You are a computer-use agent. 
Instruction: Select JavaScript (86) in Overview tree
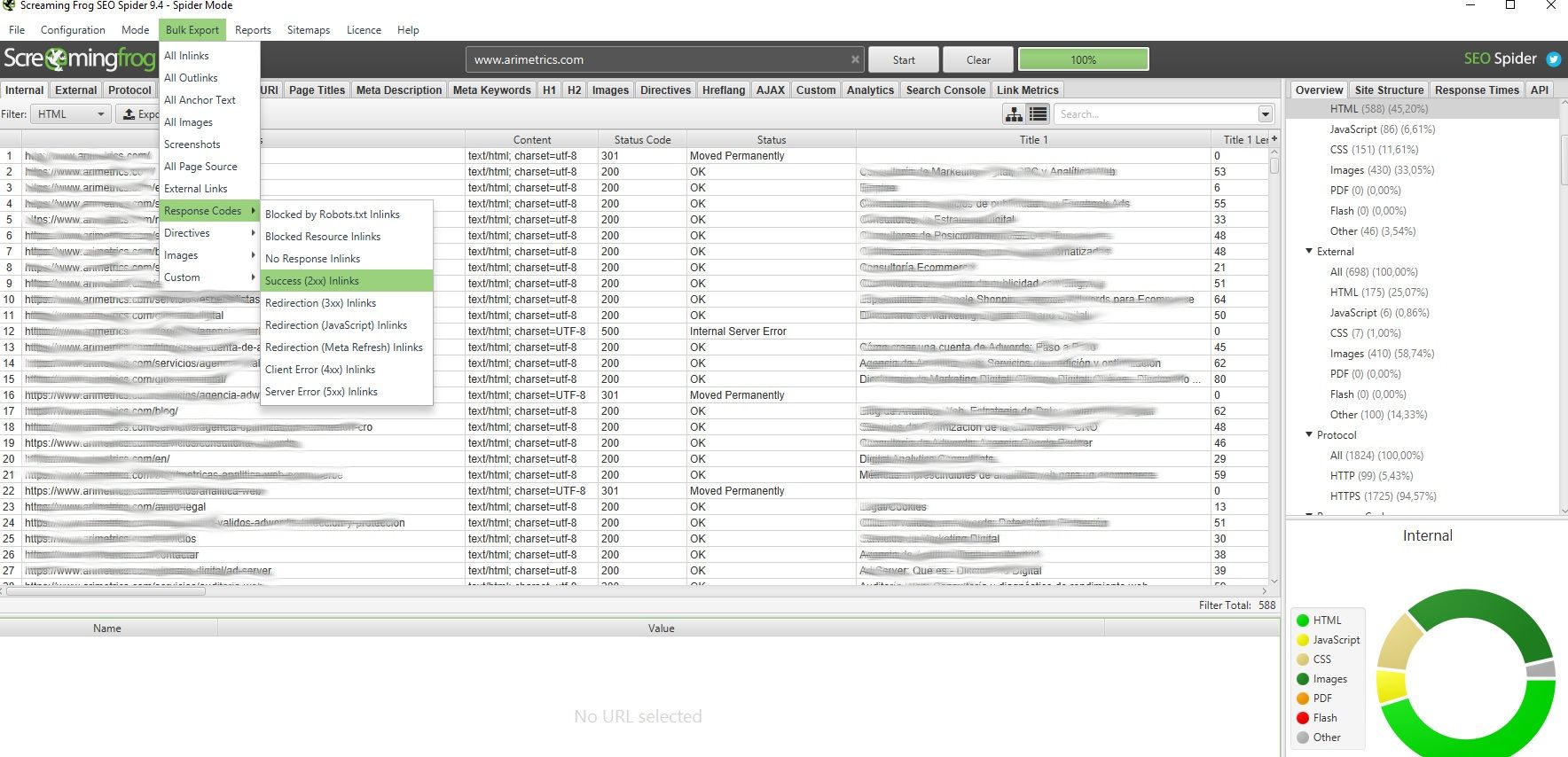tap(1383, 129)
